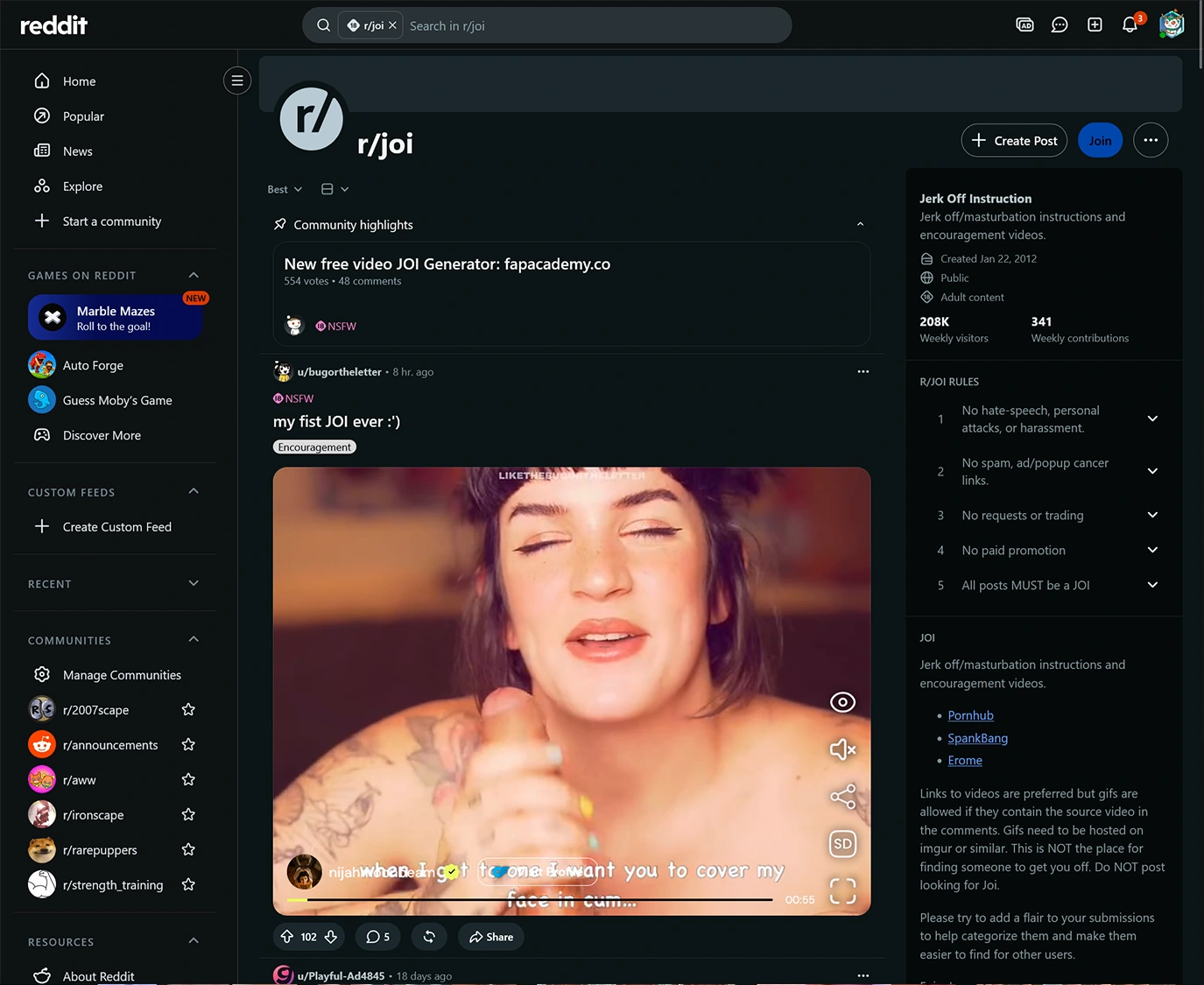
Task: Open the r/joi community more options ellipsis
Action: pos(1151,140)
